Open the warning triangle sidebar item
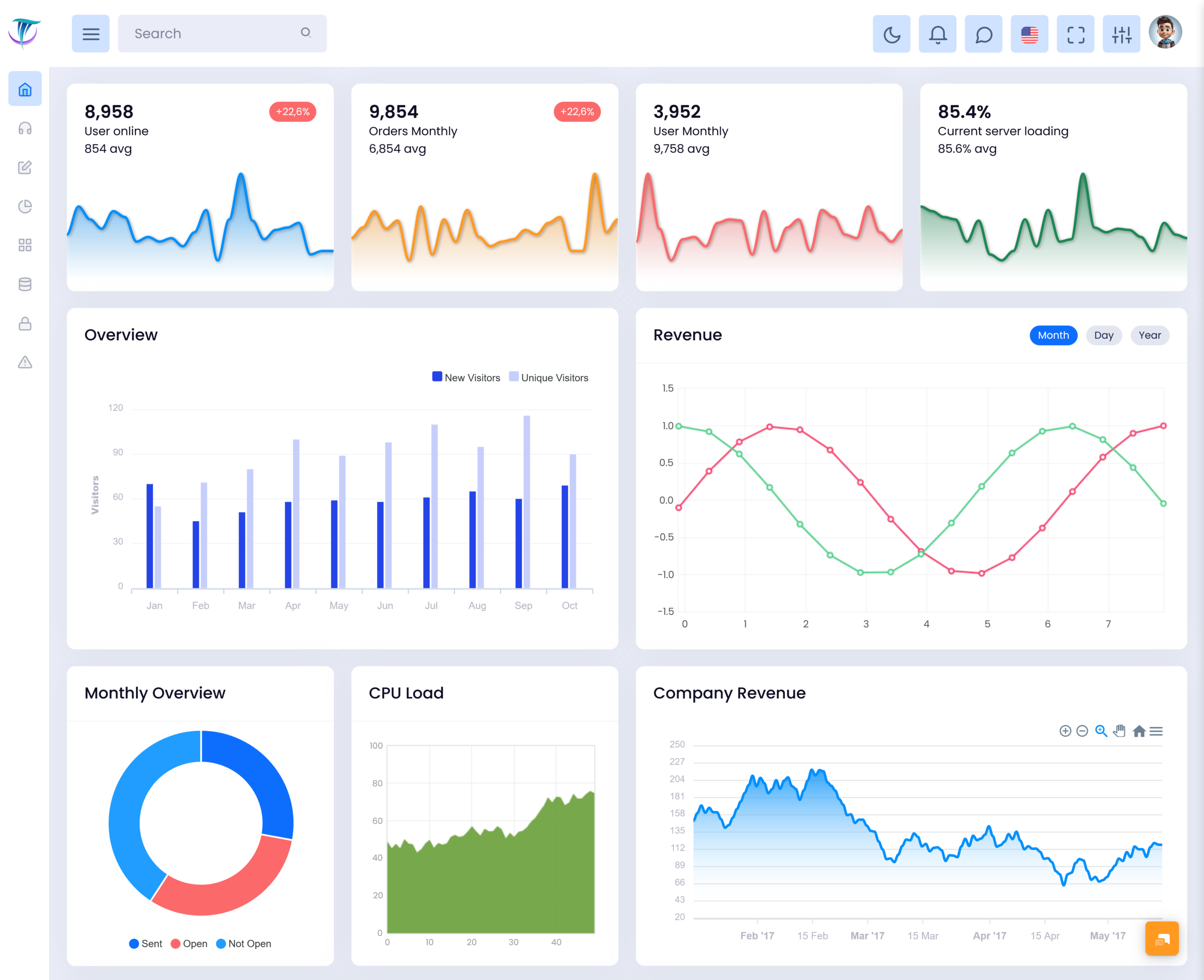 coord(25,362)
